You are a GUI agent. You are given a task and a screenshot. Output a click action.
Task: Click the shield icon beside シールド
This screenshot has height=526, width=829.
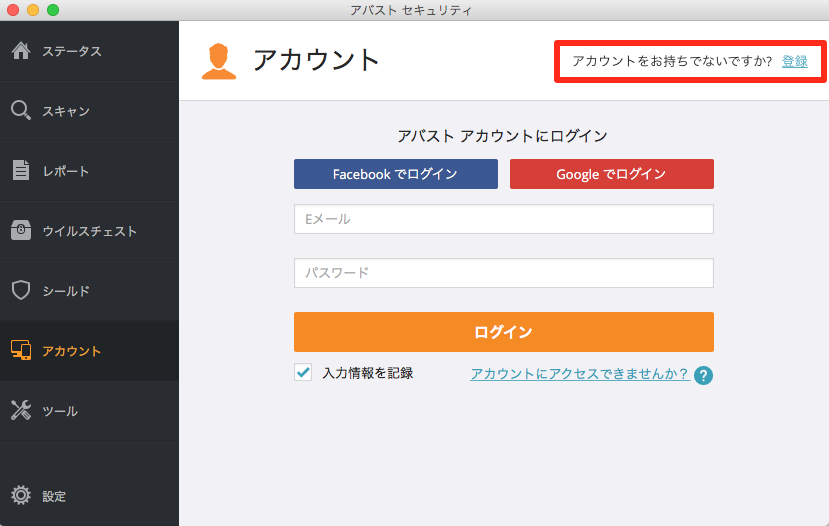pos(21,290)
